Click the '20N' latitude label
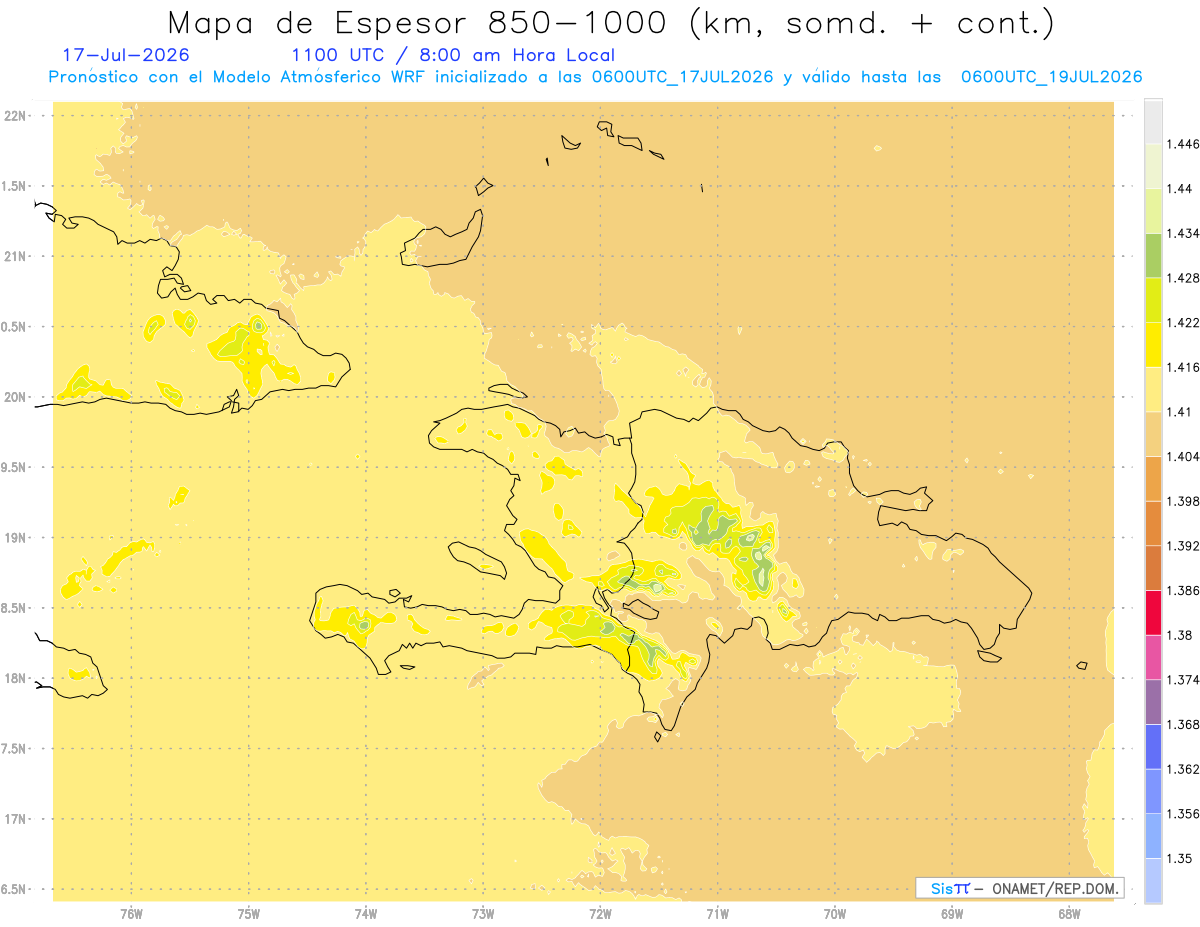The image size is (1200, 927). click(x=16, y=397)
